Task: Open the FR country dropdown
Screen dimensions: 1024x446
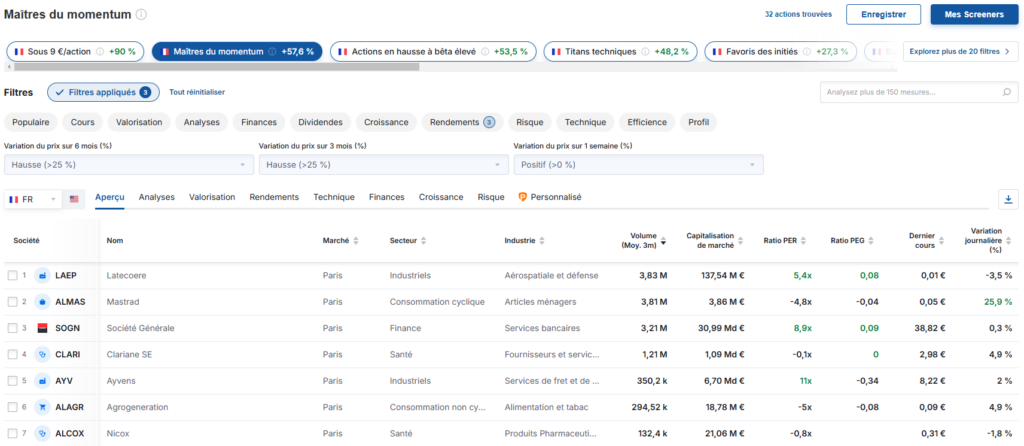Action: tap(32, 200)
